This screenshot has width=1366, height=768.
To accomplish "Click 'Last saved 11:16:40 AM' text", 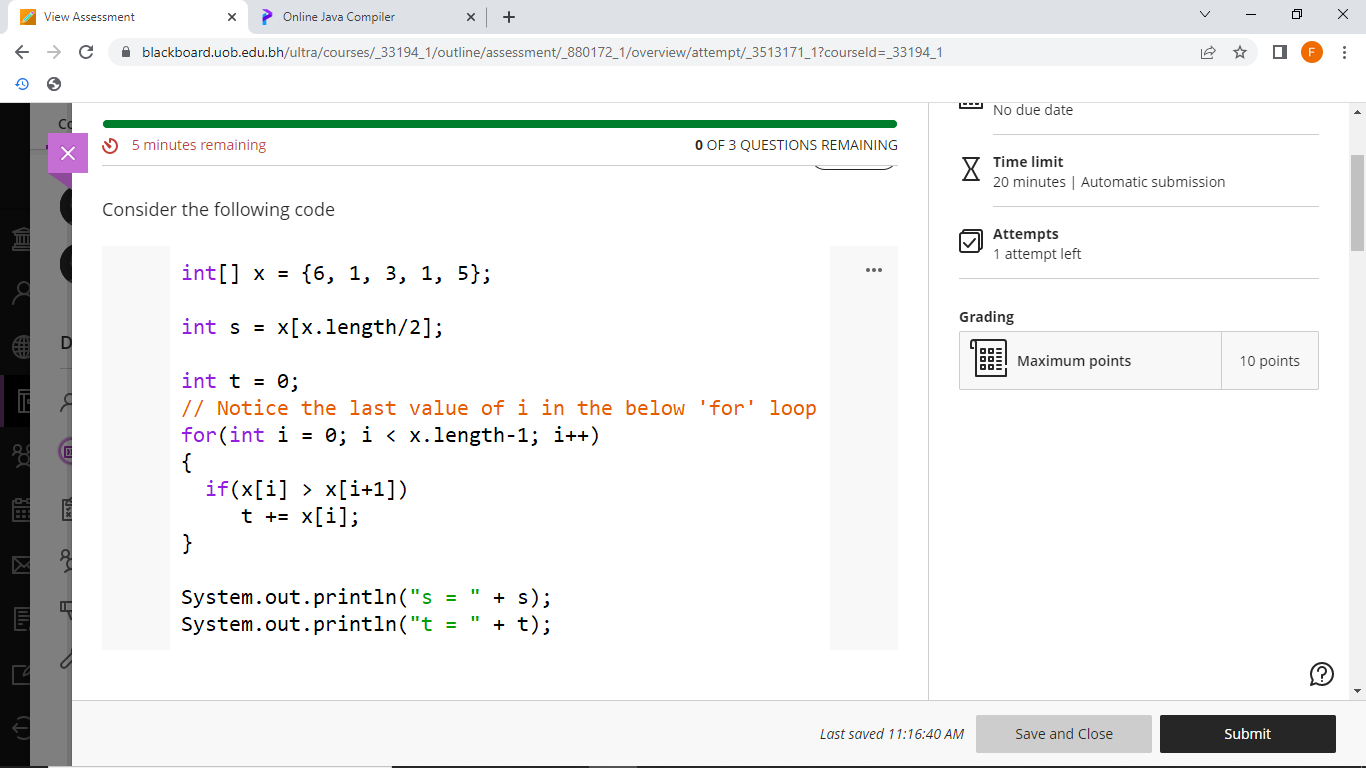I will (892, 734).
